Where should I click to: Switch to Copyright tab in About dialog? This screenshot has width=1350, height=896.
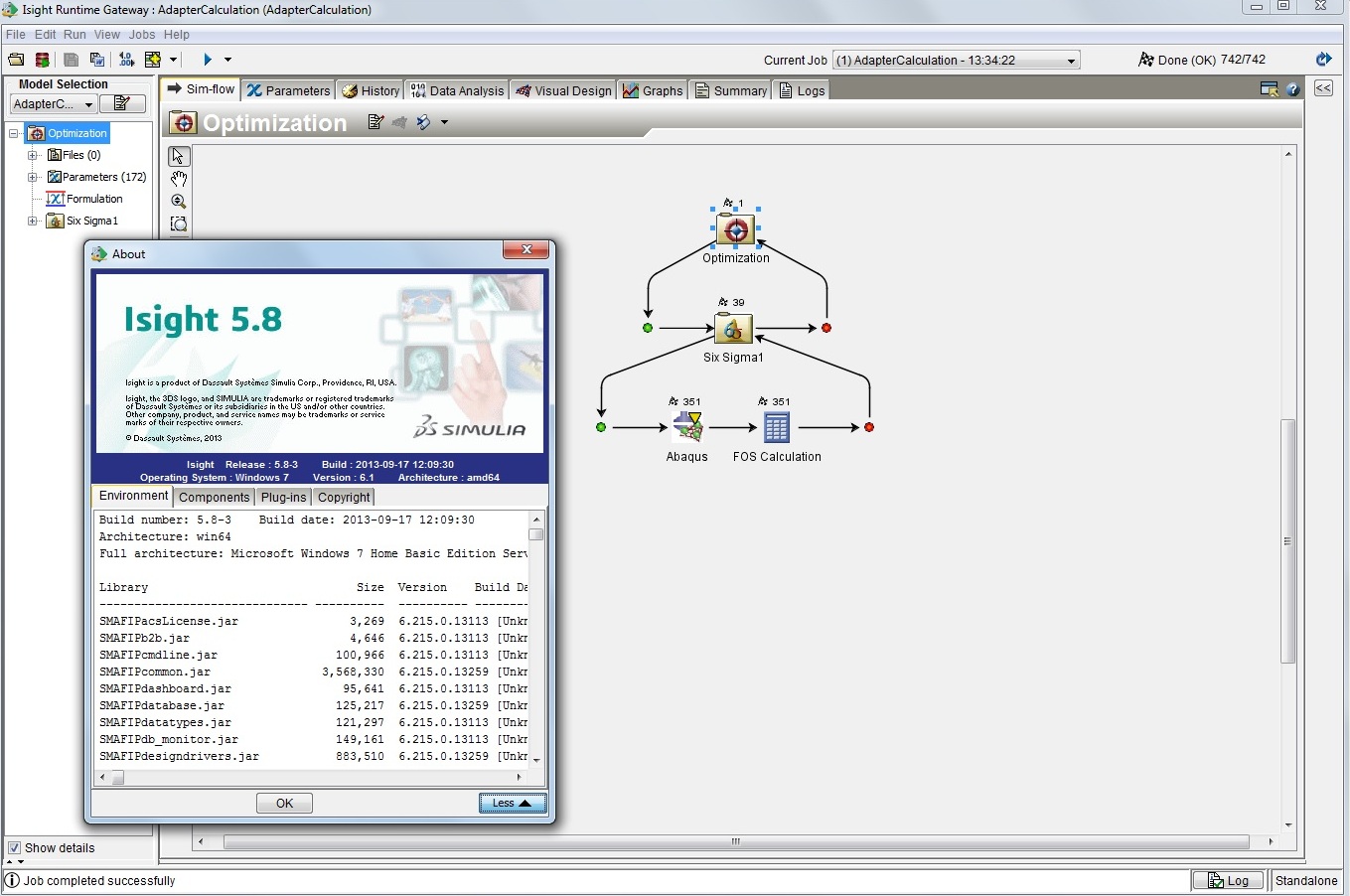344,497
